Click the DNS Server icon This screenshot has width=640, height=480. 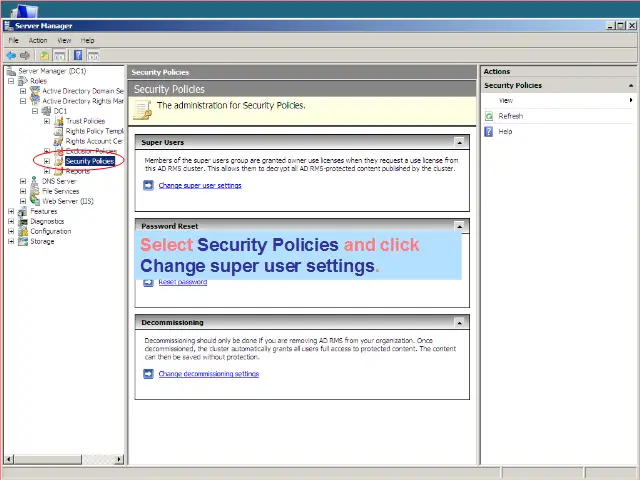coord(35,181)
